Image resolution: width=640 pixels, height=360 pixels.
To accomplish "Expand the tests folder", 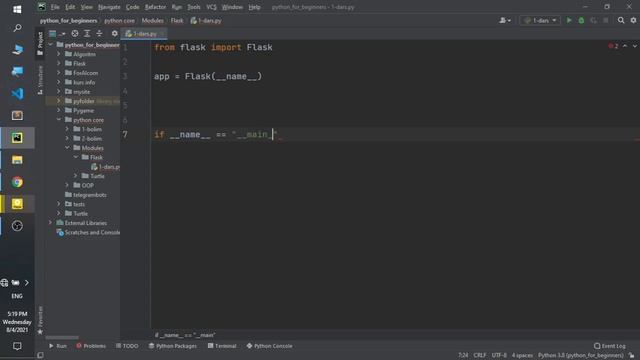I will [x=59, y=204].
